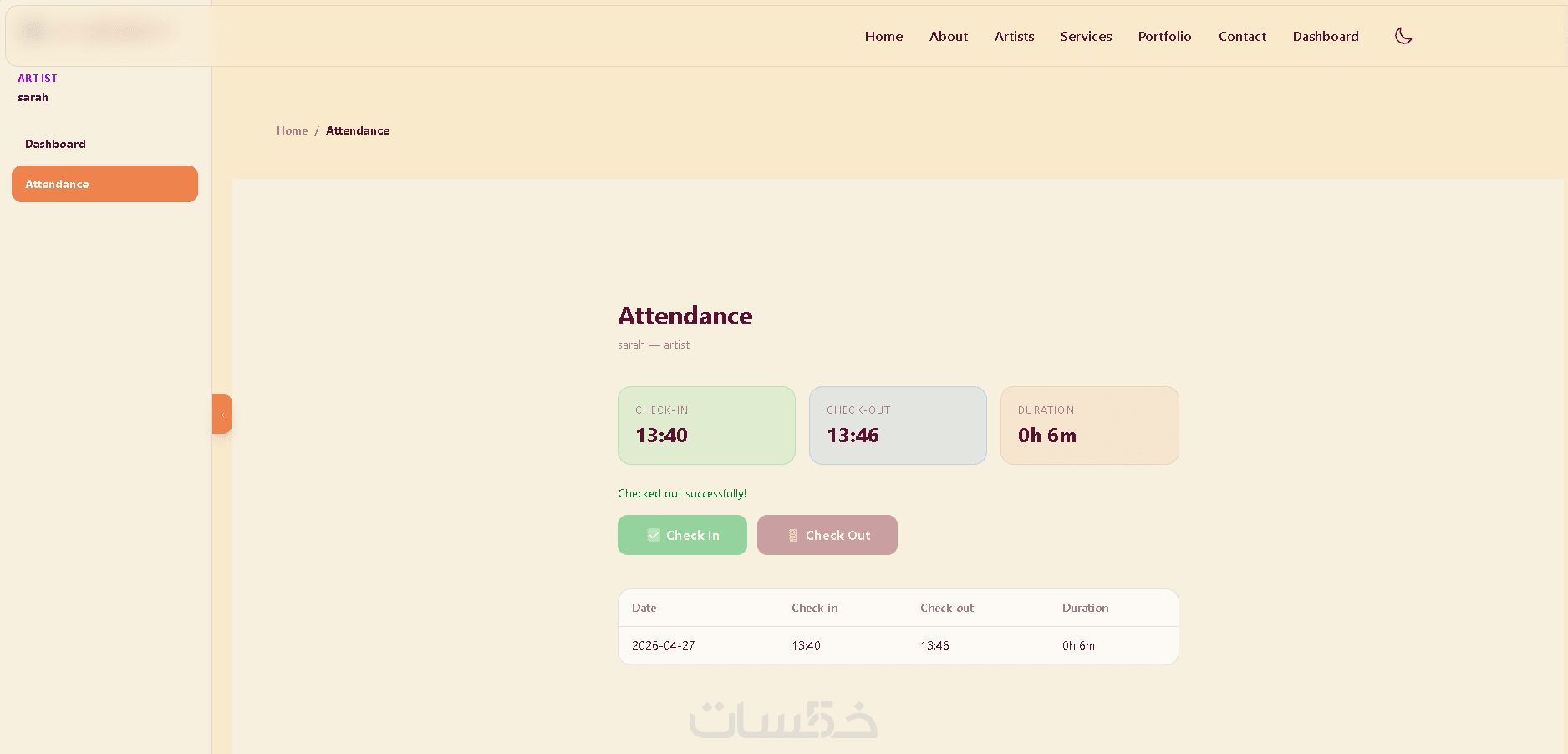Viewport: 1568px width, 754px height.
Task: Go to the About page
Action: 949,36
